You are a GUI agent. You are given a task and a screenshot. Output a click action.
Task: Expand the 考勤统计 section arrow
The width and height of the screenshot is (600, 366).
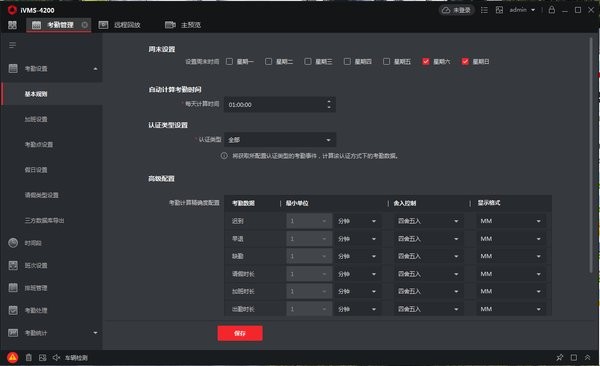[95, 333]
